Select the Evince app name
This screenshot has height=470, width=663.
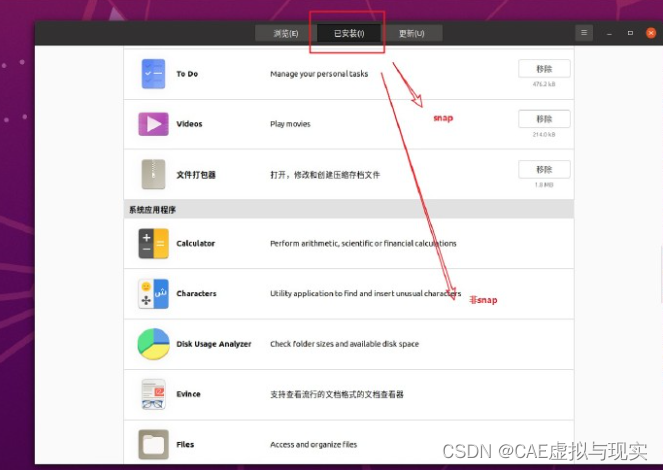click(188, 394)
